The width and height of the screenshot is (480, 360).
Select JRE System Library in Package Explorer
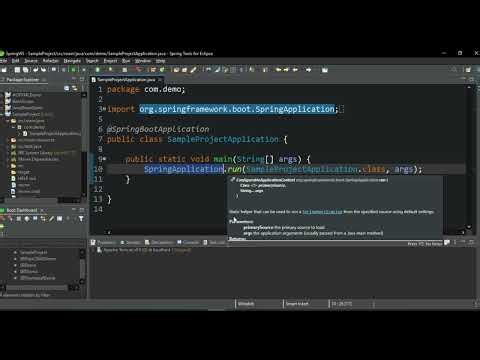[x=43, y=153]
